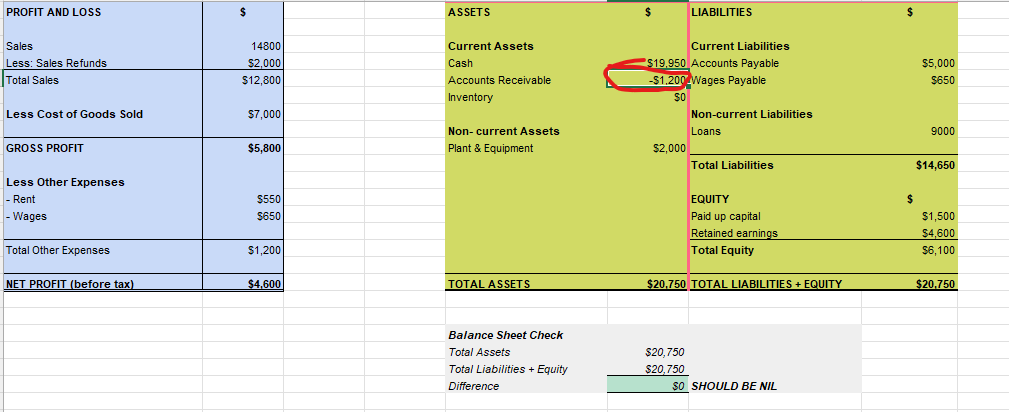The image size is (1009, 412).
Task: Click the Cost of Goods Sold value $7,000
Action: tap(264, 115)
